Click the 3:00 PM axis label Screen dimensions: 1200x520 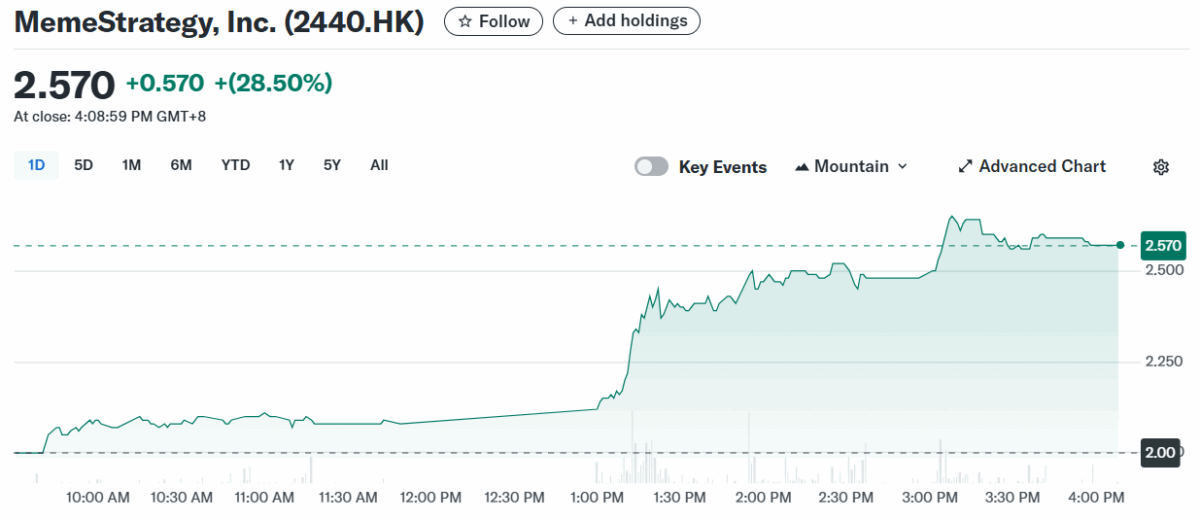point(929,497)
